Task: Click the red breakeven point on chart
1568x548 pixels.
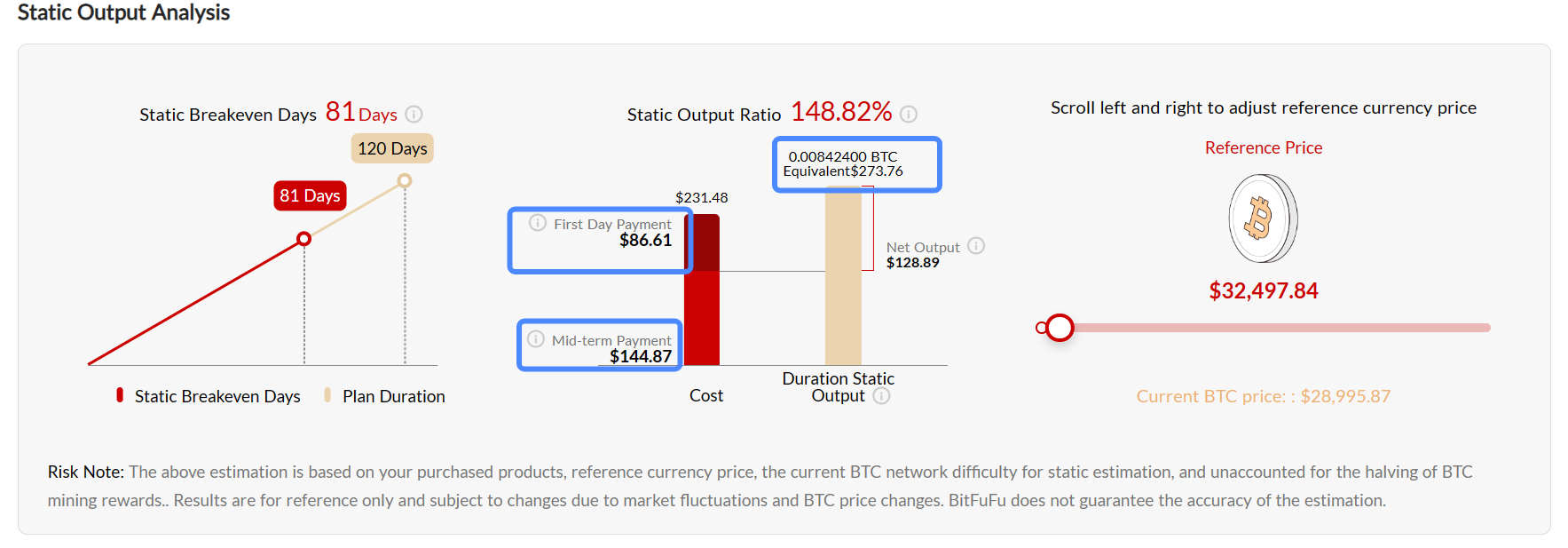Action: click(304, 239)
